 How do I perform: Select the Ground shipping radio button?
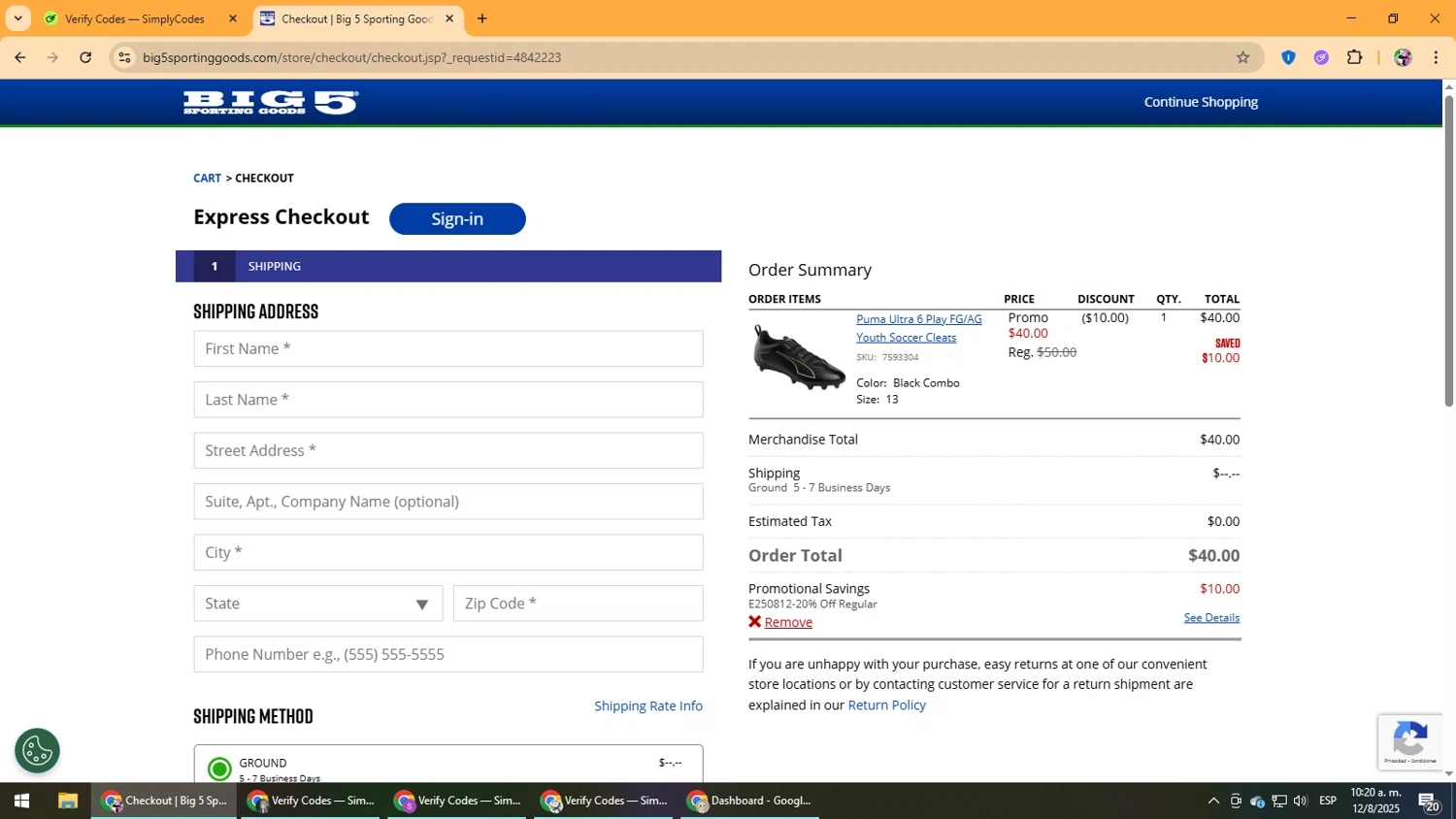220,769
